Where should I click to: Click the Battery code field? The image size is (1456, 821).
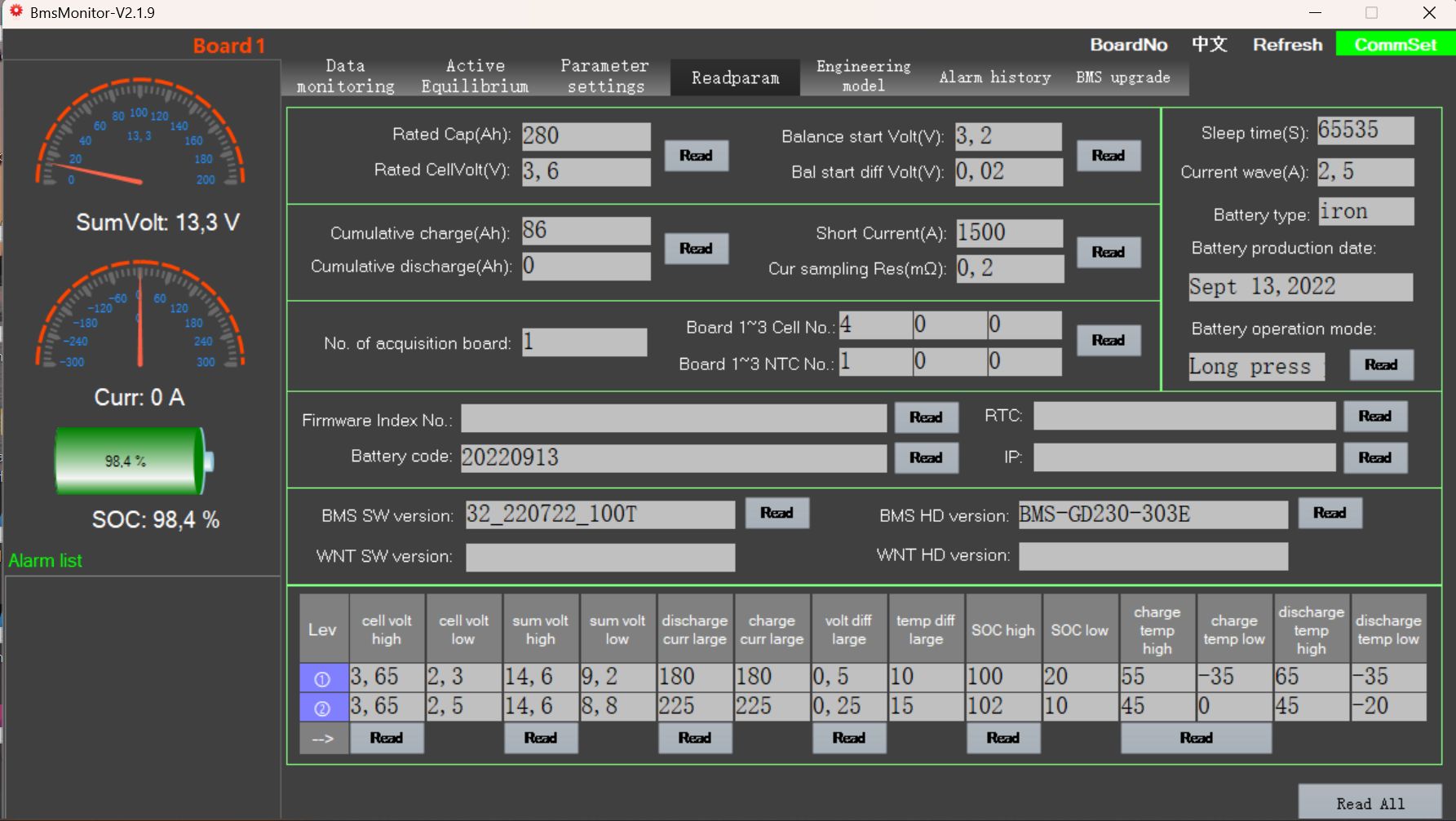pos(673,458)
